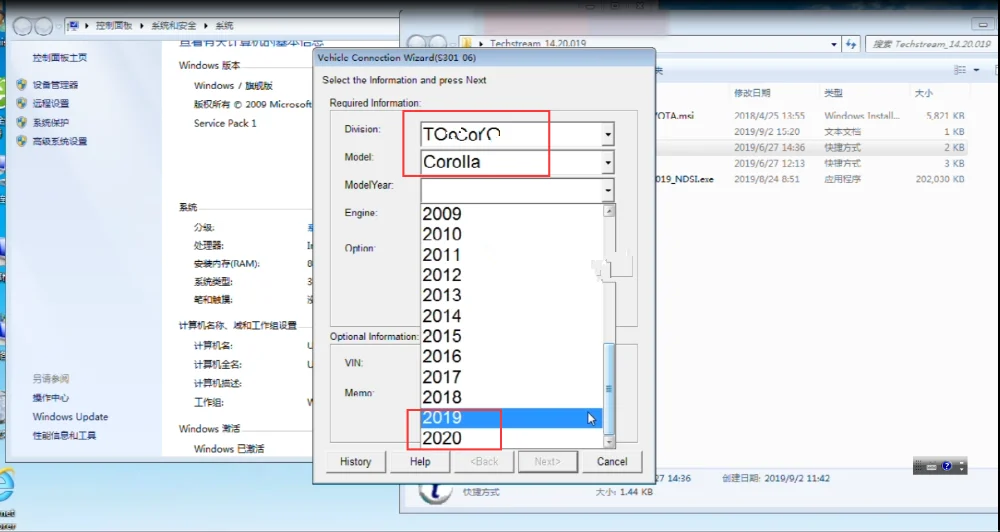Open 远程设置 in Control Panel sidebar

(51, 103)
